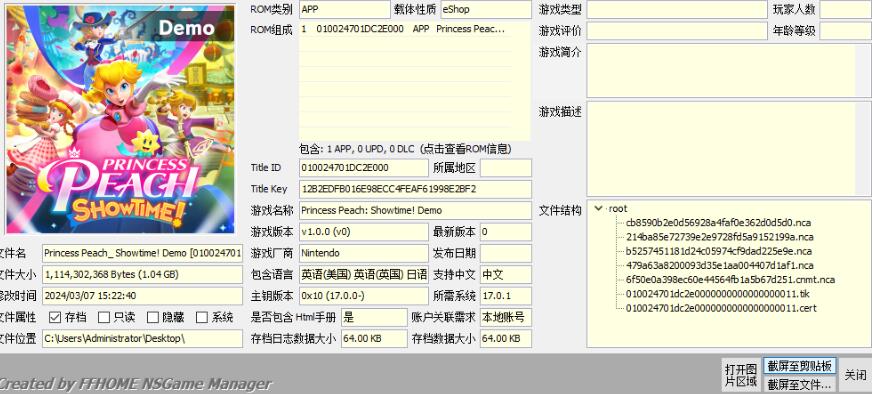This screenshot has width=872, height=394.
Task: Click the 最新版本 field showing 0
Action: (x=506, y=232)
